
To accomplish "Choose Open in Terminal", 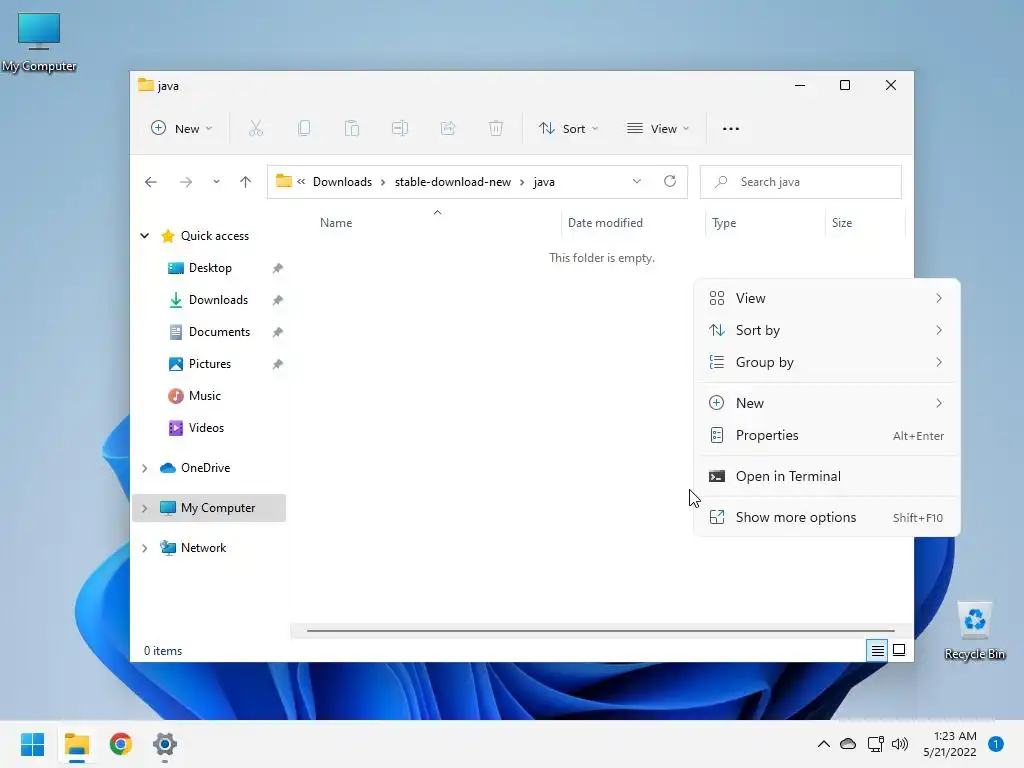I will click(x=827, y=476).
